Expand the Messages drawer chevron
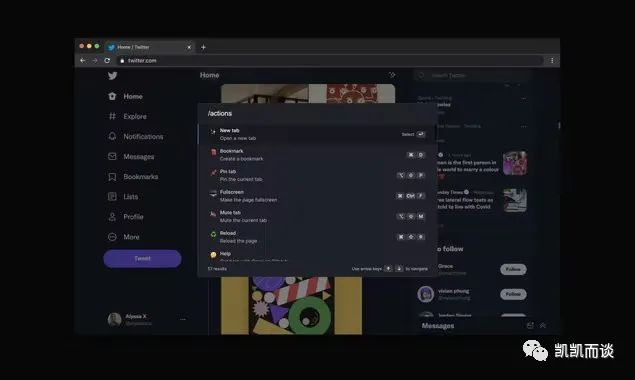Image resolution: width=635 pixels, height=380 pixels. point(543,325)
